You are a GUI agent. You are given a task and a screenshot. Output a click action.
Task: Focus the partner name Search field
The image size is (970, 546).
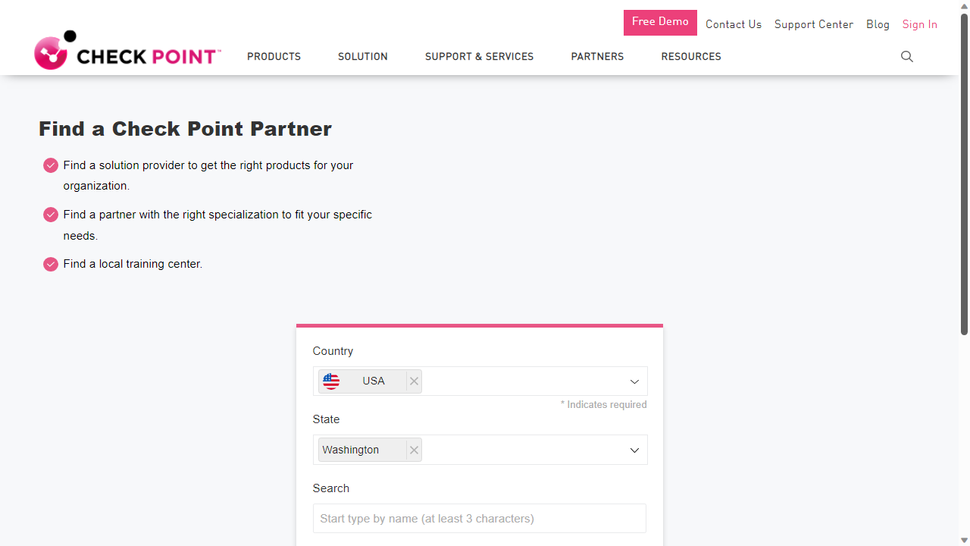pos(479,518)
